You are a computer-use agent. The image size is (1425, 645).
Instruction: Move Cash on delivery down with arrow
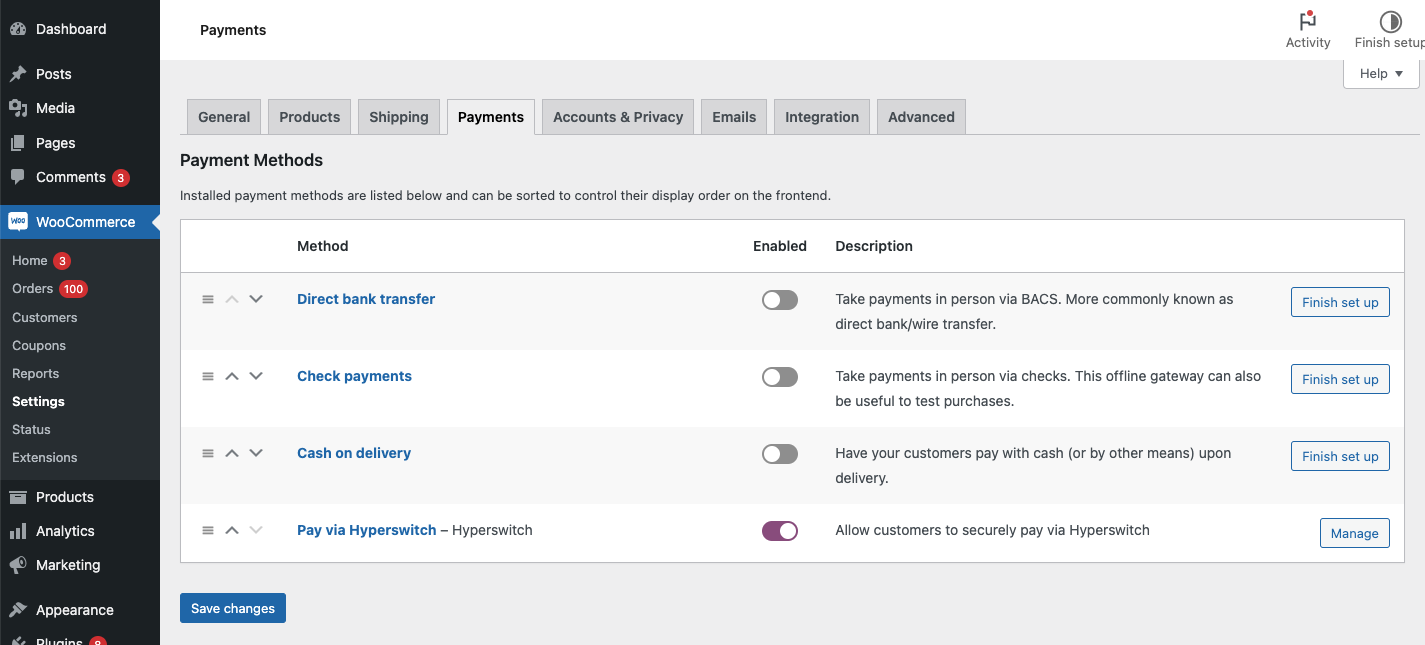click(x=256, y=453)
